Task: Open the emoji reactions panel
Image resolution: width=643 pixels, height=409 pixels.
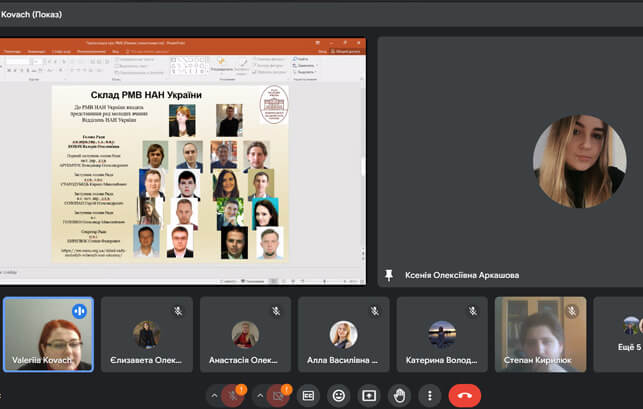Action: (x=339, y=395)
